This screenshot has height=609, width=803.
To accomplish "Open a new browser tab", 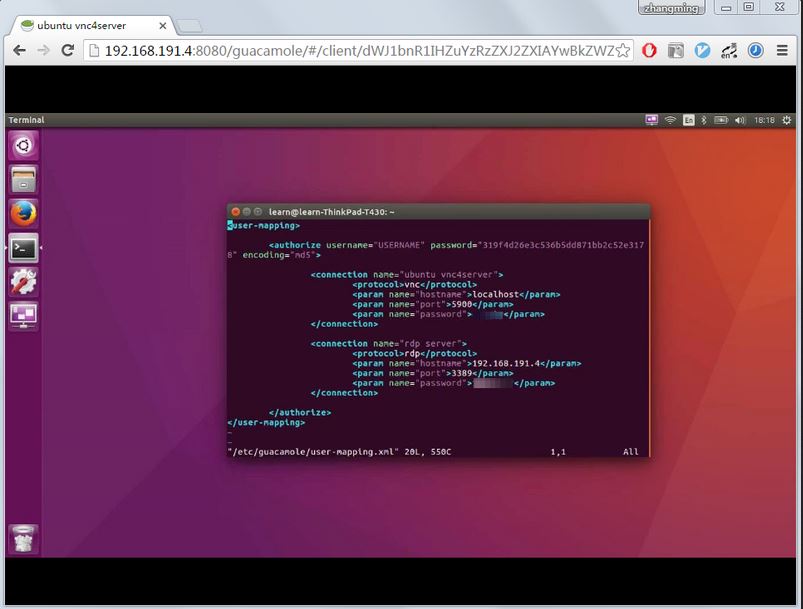I will (189, 25).
